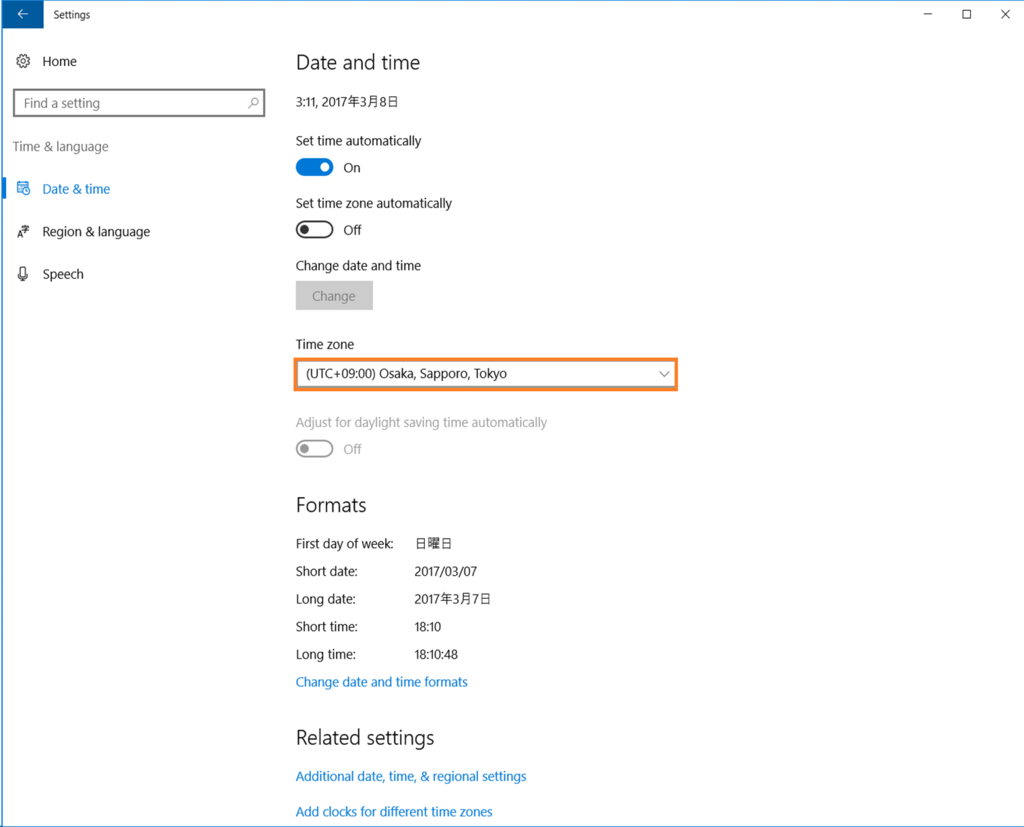The width and height of the screenshot is (1024, 827).
Task: Toggle the daylight saving time switch
Action: [314, 449]
